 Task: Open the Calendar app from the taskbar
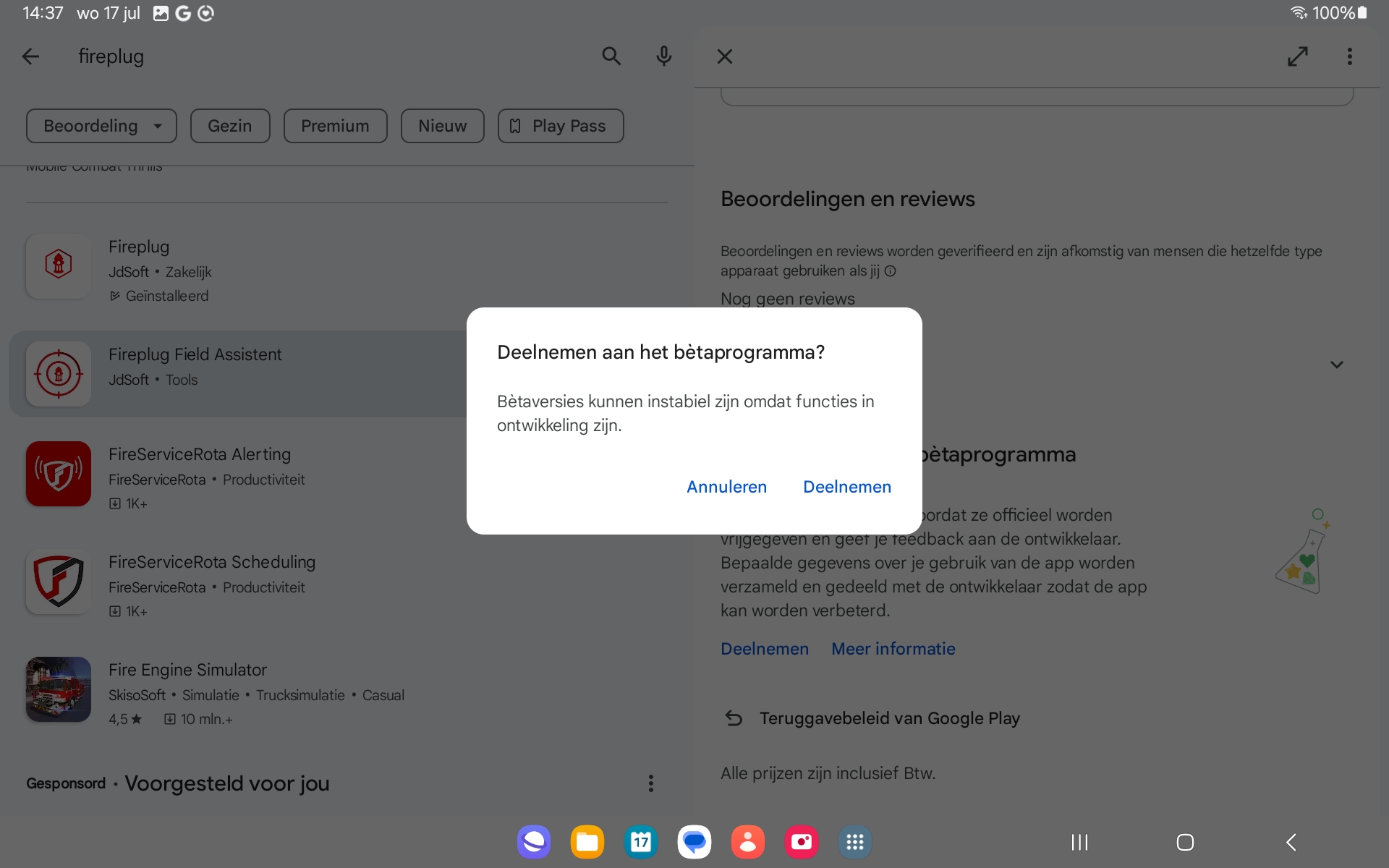pyautogui.click(x=640, y=841)
